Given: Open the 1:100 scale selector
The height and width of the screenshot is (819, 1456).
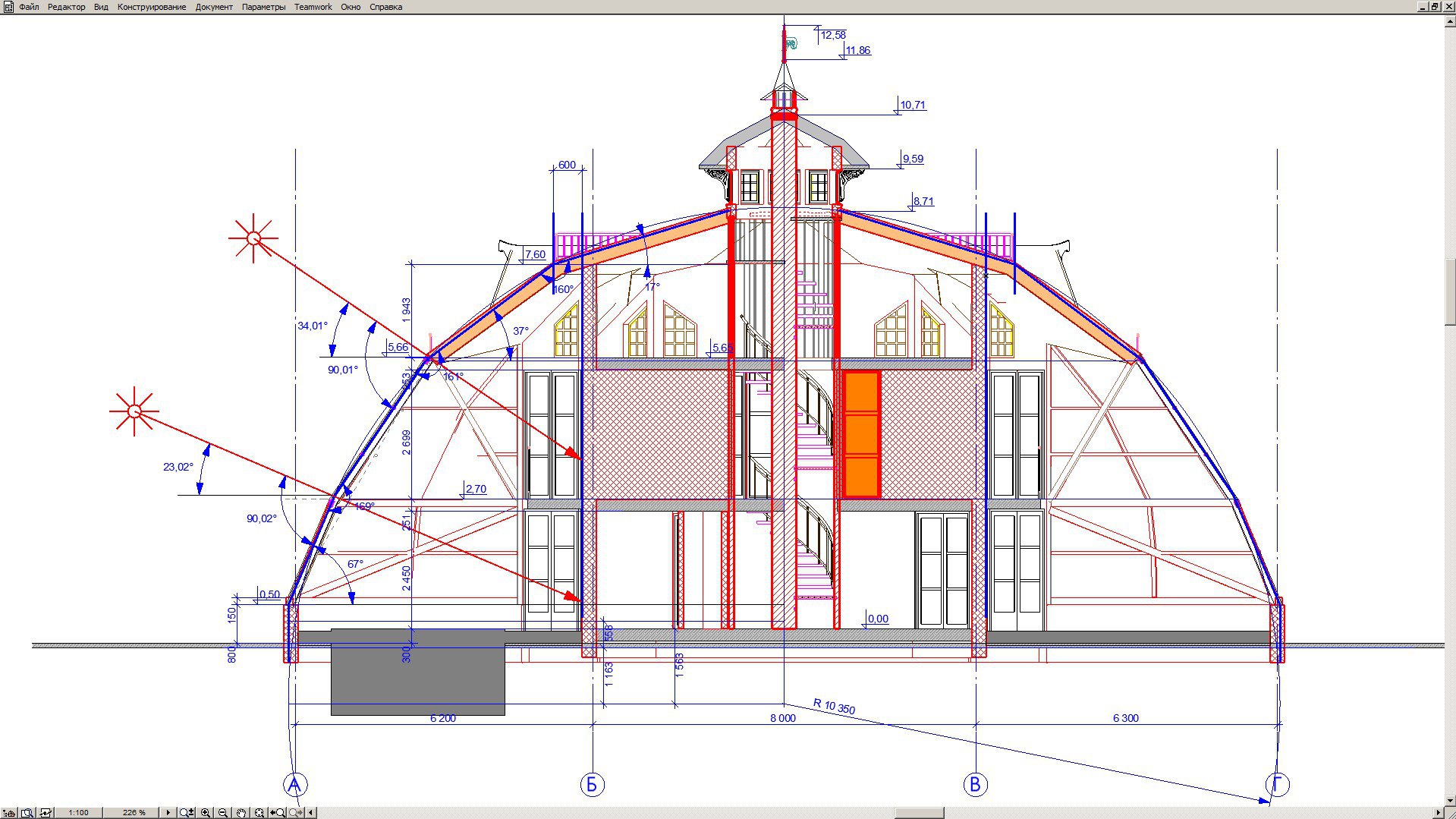Looking at the screenshot, I should (x=78, y=812).
